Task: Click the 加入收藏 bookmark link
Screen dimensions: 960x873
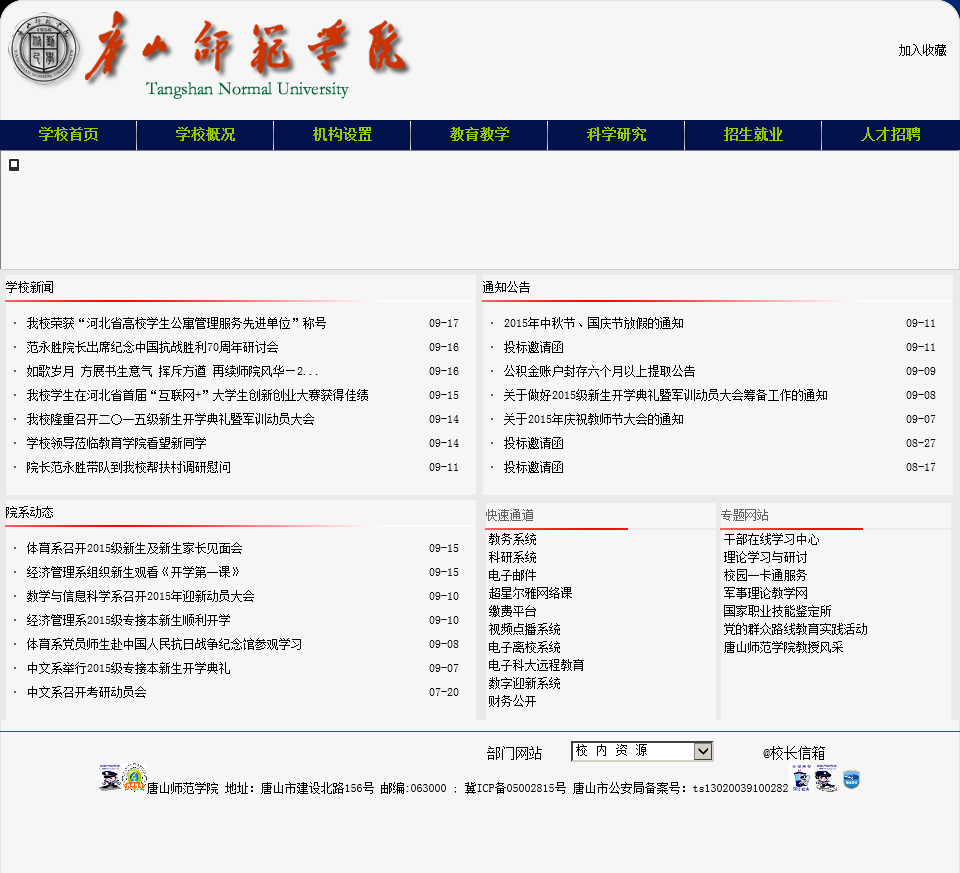Action: tap(922, 50)
